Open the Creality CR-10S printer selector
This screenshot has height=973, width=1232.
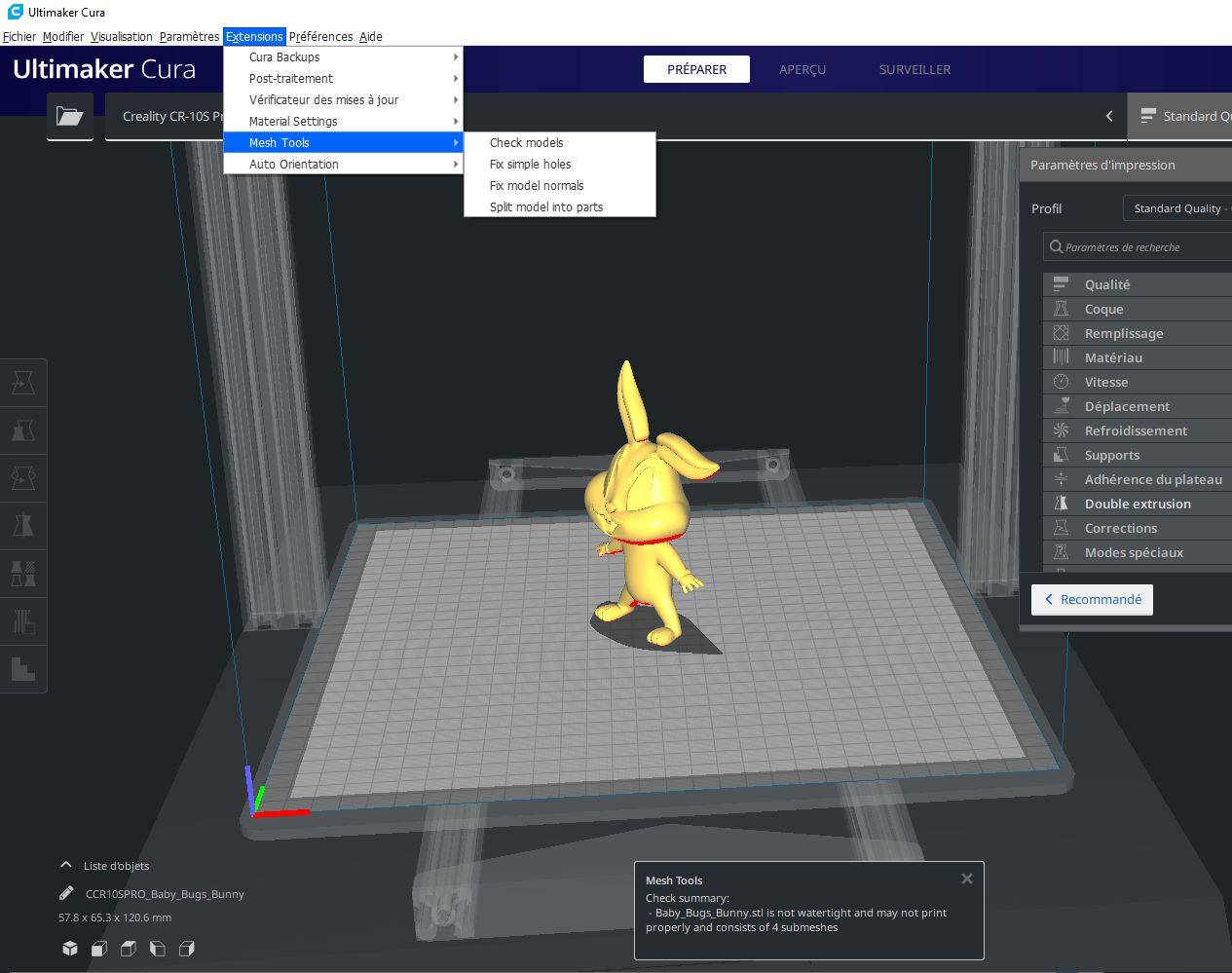point(166,116)
